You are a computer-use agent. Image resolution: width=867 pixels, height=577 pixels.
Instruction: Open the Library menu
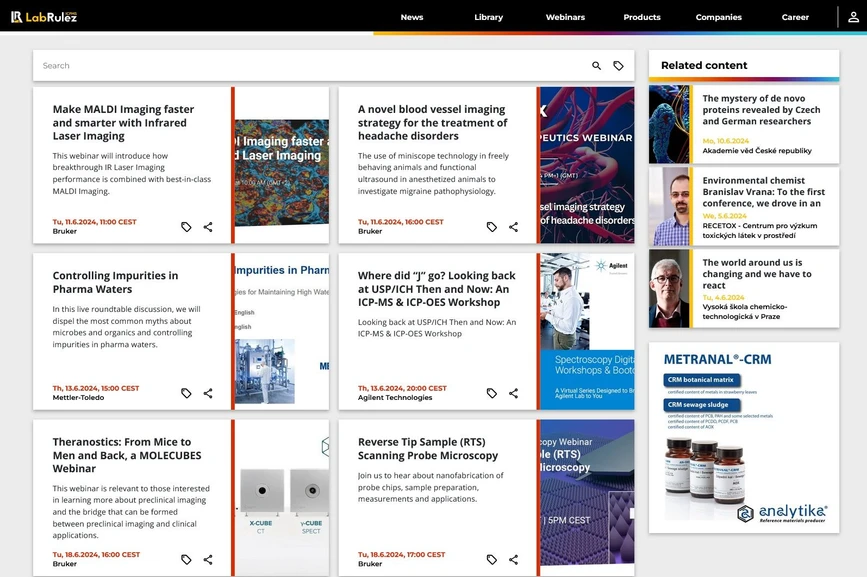[x=489, y=17]
